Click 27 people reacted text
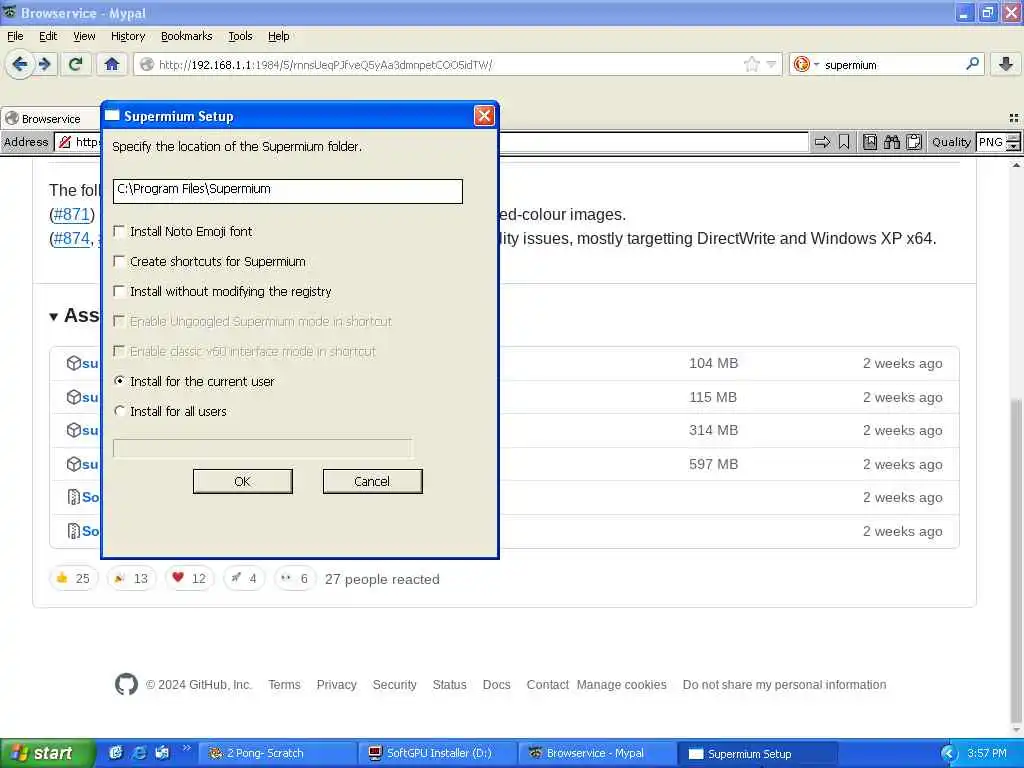 click(x=382, y=579)
